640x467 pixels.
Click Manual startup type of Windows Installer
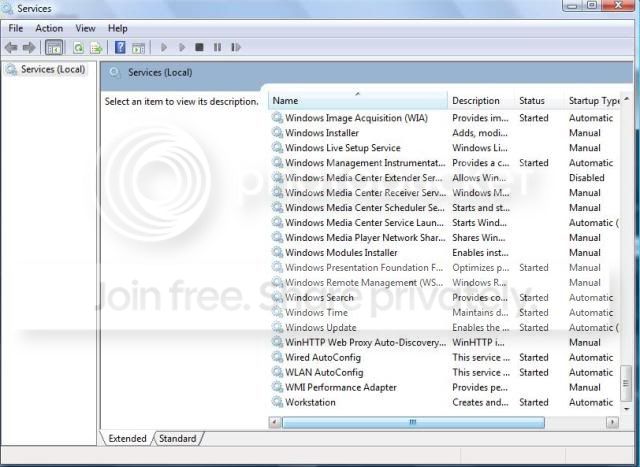click(x=584, y=133)
